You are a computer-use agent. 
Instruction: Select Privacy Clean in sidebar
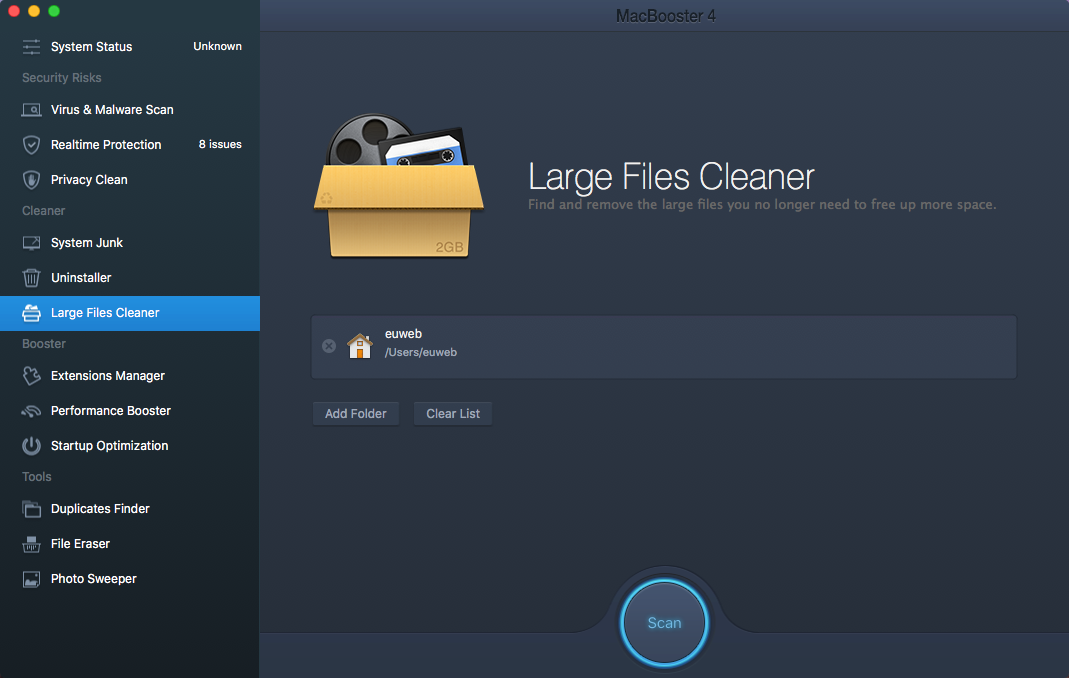pos(130,179)
